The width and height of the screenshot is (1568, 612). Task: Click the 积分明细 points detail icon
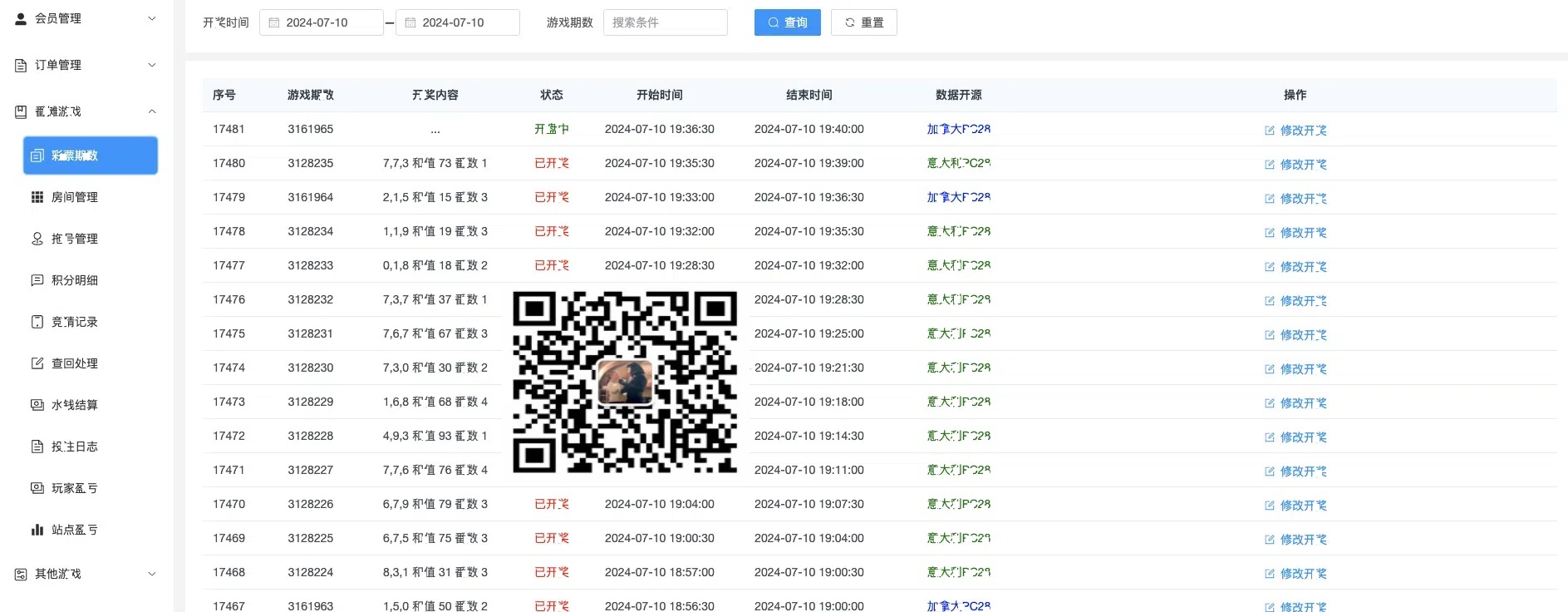(37, 280)
